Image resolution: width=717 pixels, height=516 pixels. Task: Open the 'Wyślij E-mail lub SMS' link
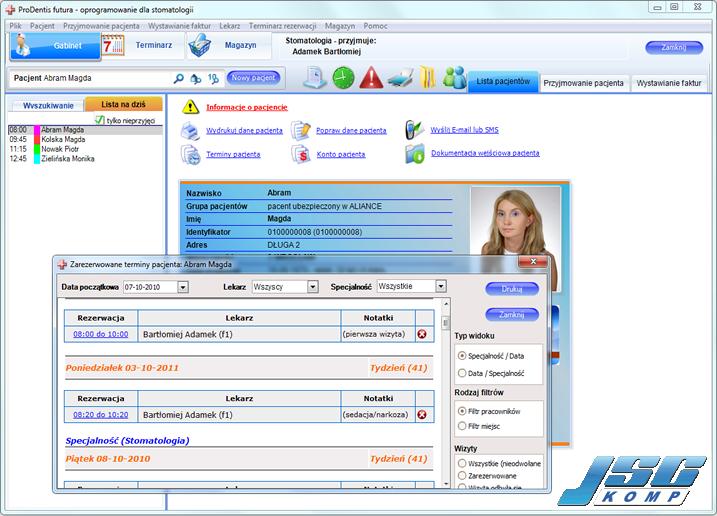pos(464,130)
